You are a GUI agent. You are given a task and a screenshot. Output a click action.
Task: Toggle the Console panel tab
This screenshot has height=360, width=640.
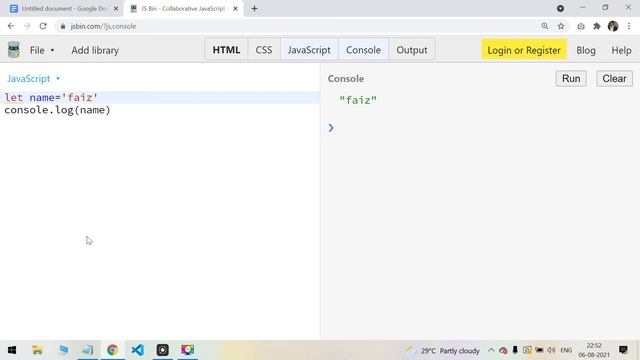coord(363,50)
